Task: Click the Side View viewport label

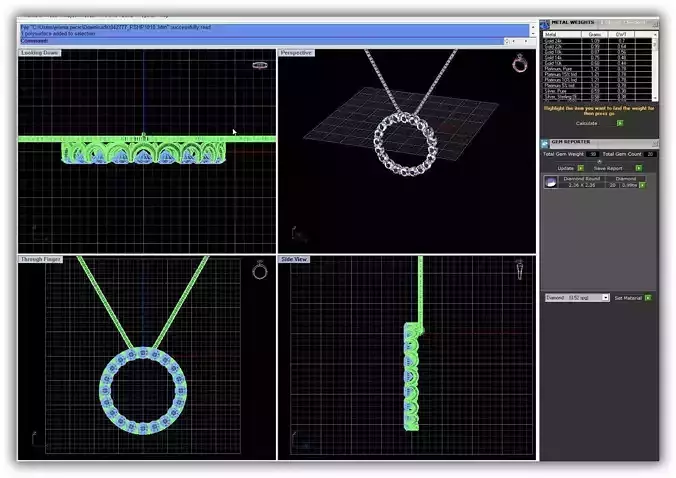Action: (294, 259)
